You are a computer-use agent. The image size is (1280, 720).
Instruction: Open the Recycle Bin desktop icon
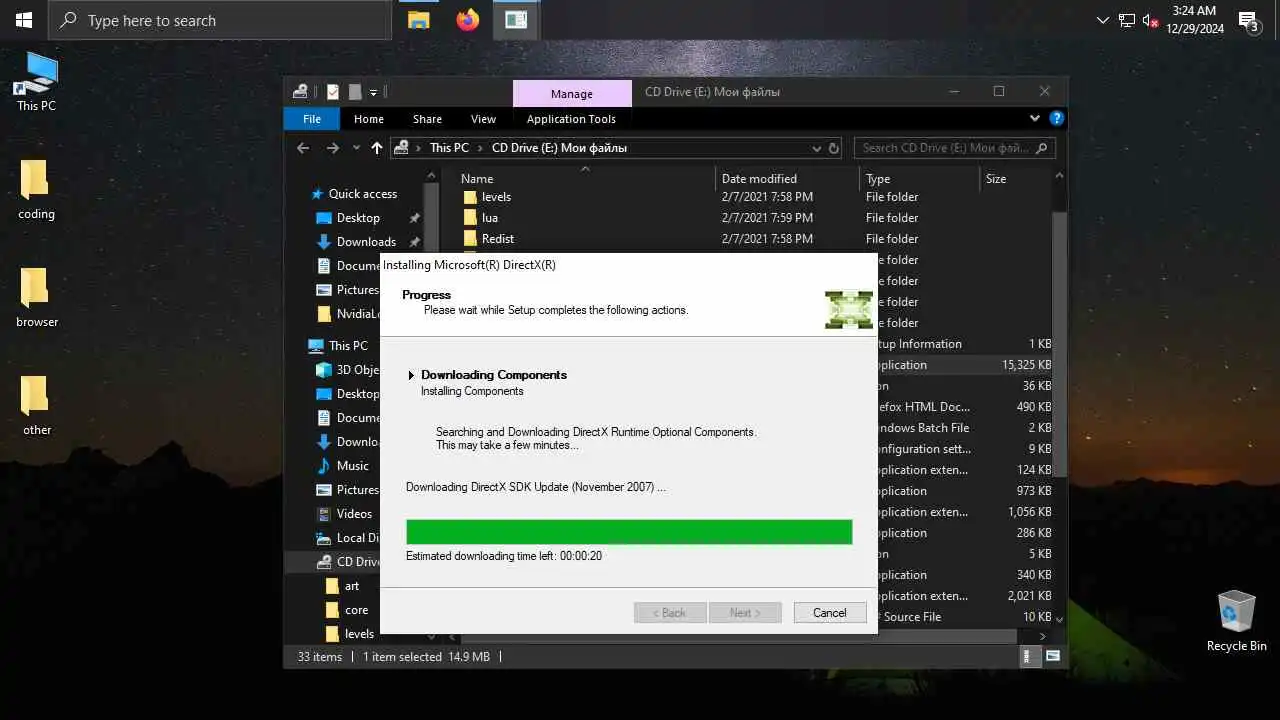pos(1236,621)
